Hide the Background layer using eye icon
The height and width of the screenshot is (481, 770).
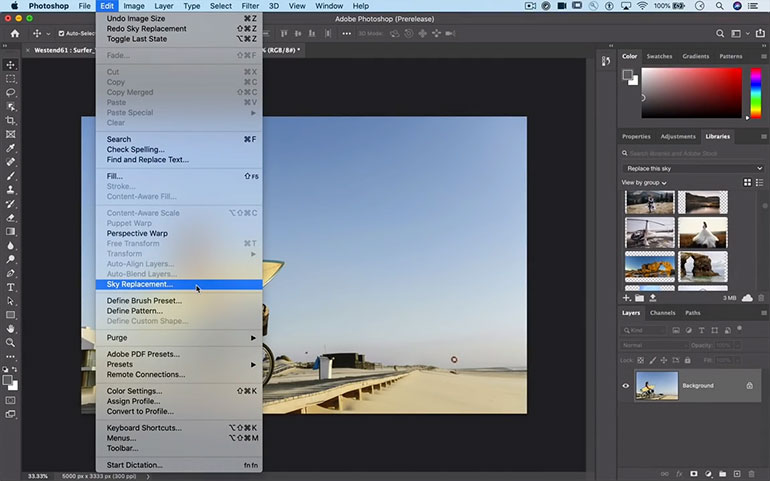tap(626, 385)
